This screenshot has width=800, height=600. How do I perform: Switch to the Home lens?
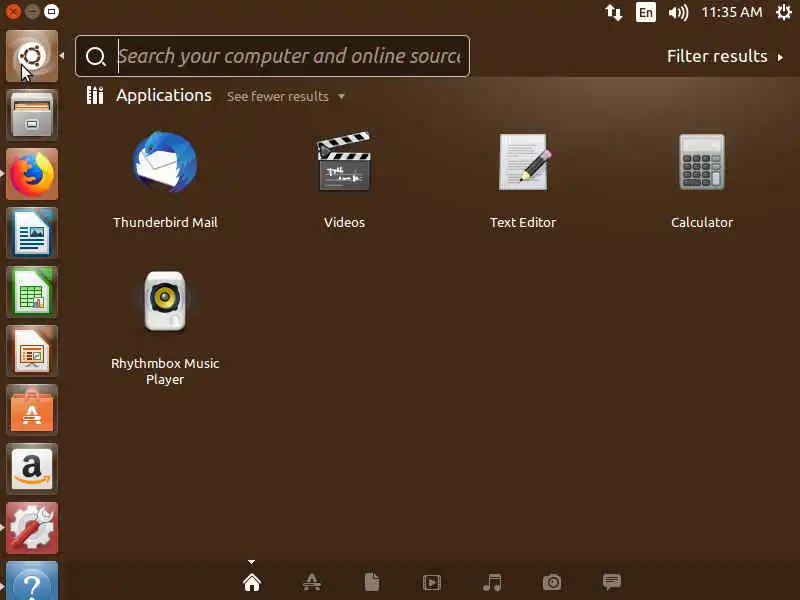click(252, 582)
